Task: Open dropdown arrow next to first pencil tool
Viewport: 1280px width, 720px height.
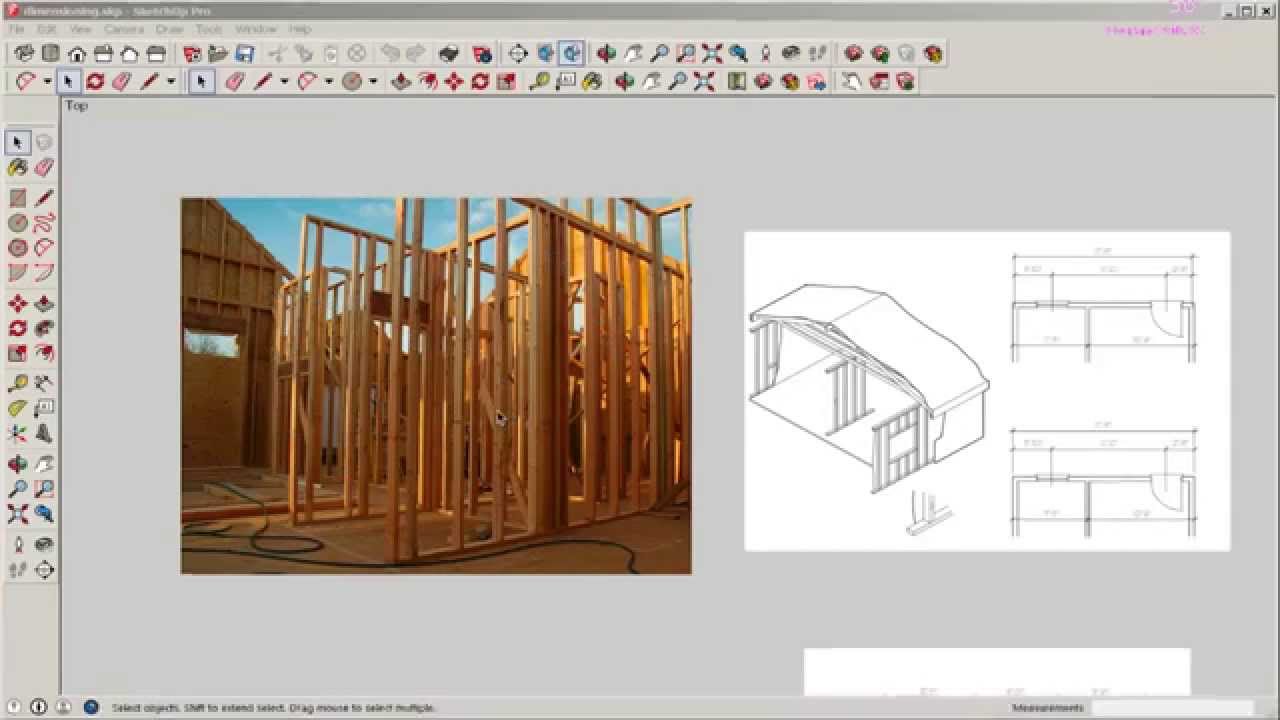Action: click(171, 82)
